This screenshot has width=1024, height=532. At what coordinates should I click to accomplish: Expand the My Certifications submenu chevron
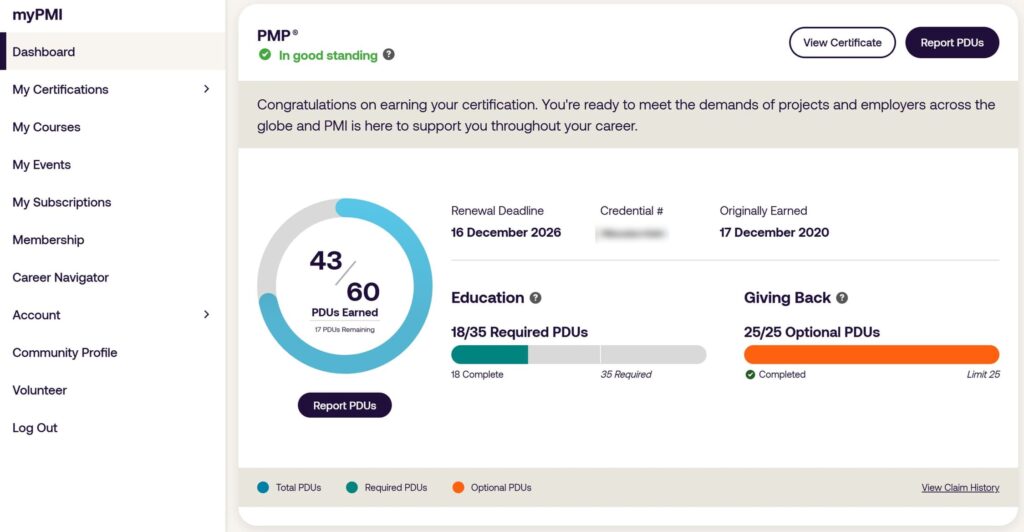point(207,89)
